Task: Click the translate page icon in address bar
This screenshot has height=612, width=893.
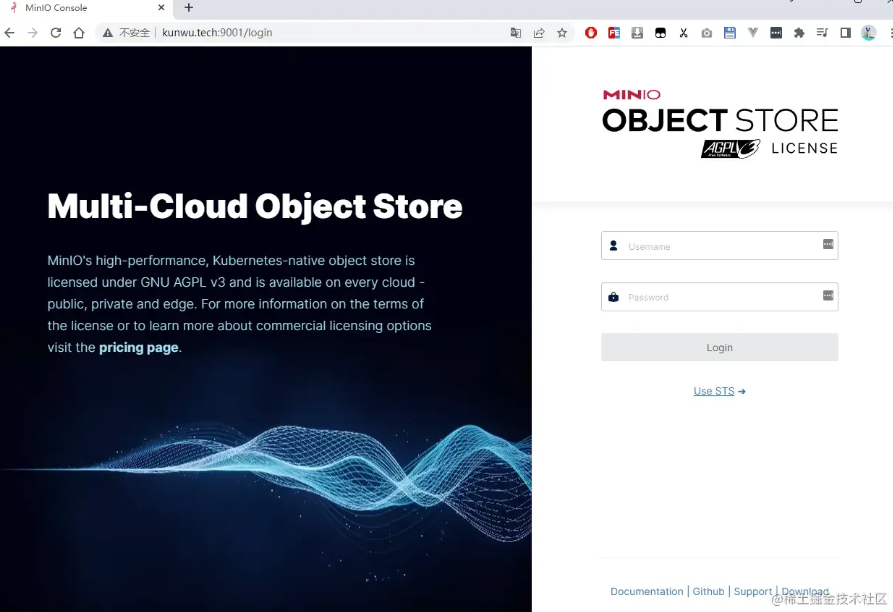Action: pyautogui.click(x=516, y=33)
